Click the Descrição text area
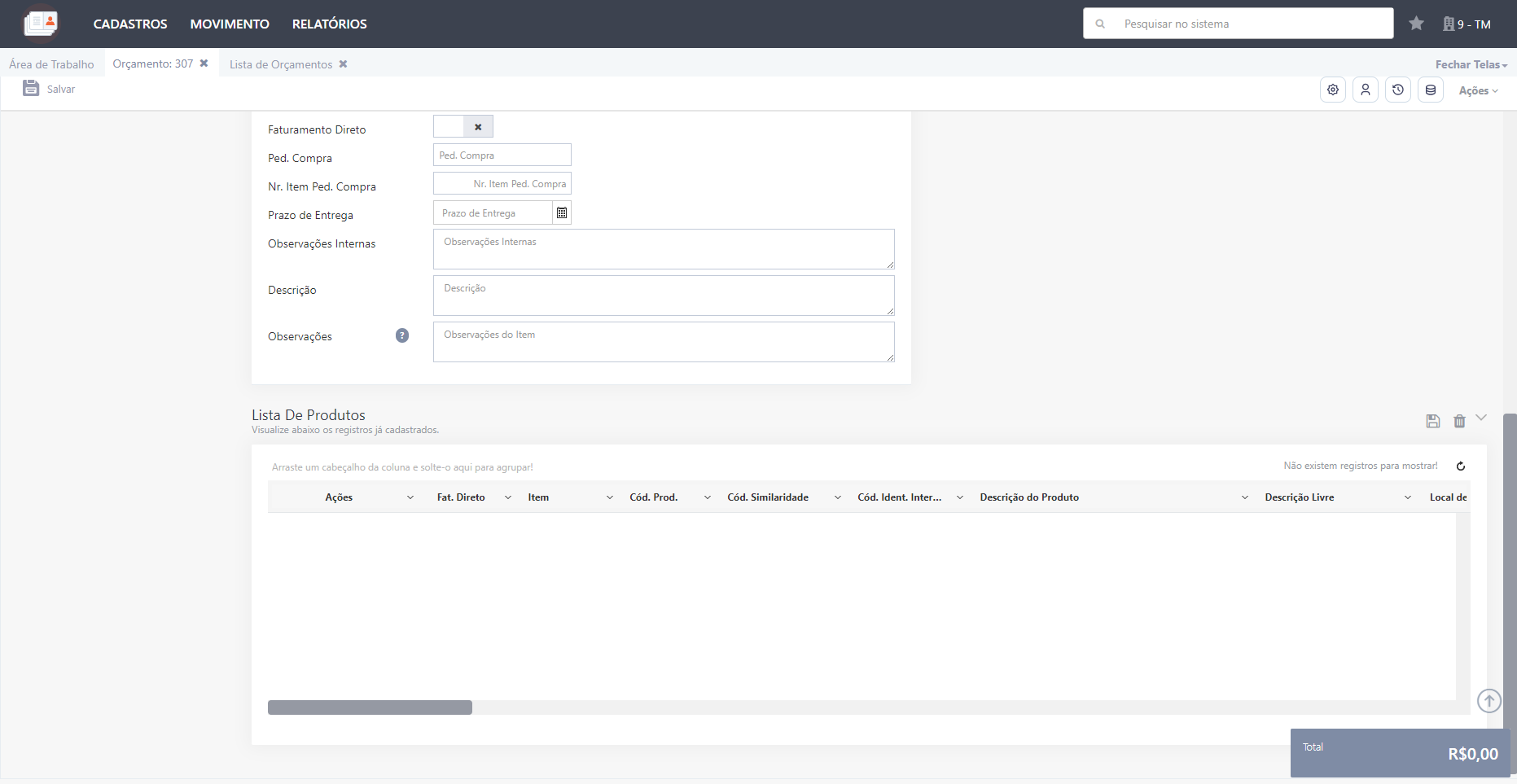This screenshot has height=784, width=1517. point(664,296)
